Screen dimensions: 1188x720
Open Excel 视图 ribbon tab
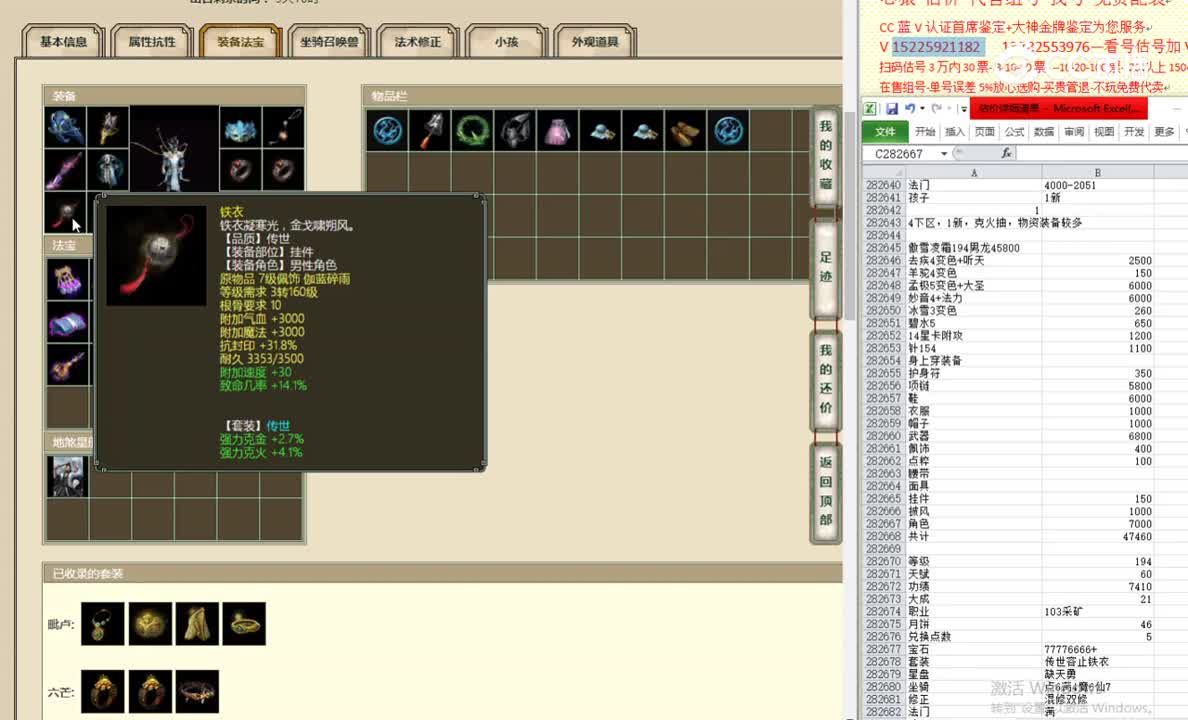pyautogui.click(x=1104, y=132)
